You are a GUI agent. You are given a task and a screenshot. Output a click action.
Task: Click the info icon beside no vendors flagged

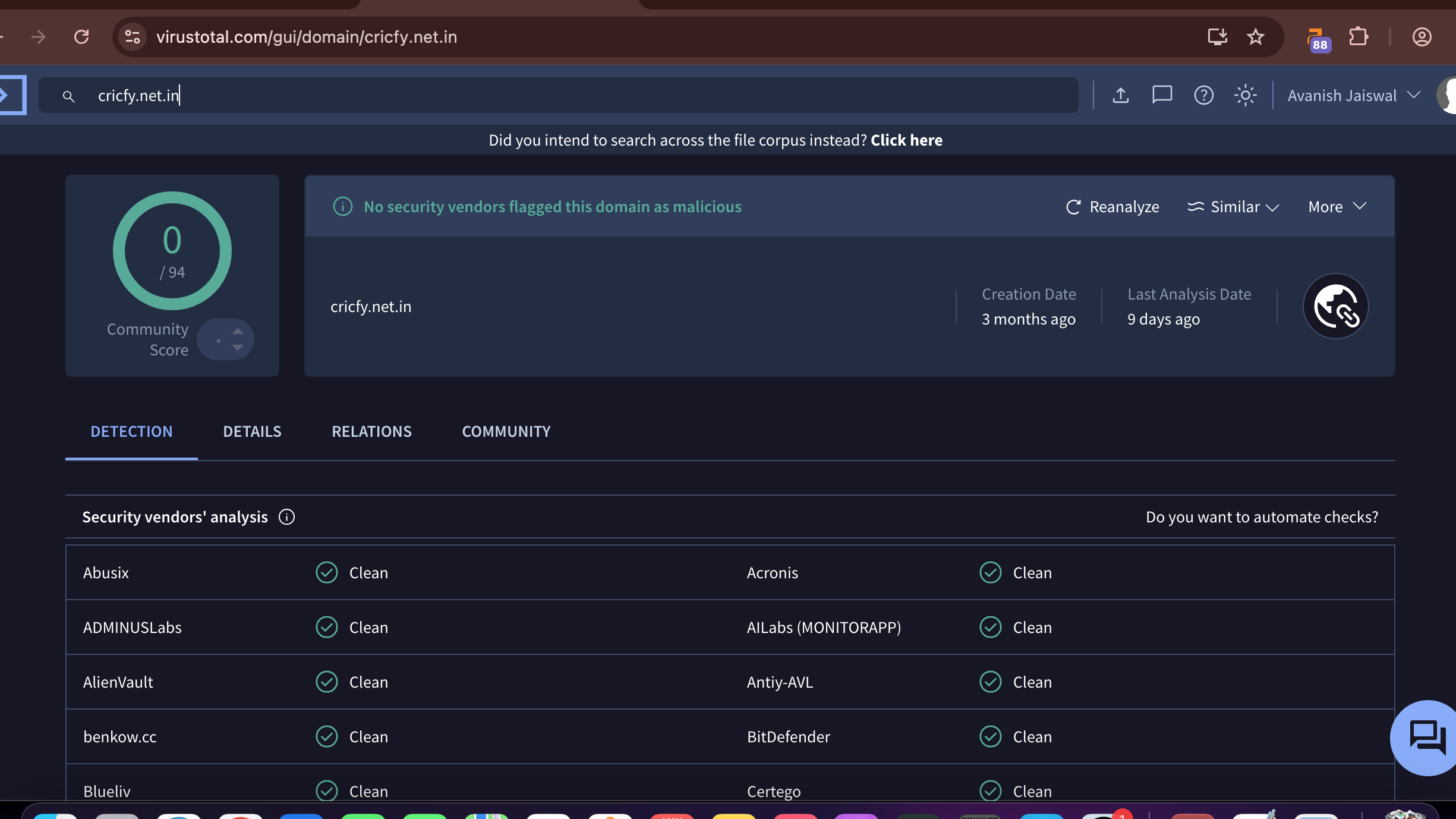click(x=343, y=207)
